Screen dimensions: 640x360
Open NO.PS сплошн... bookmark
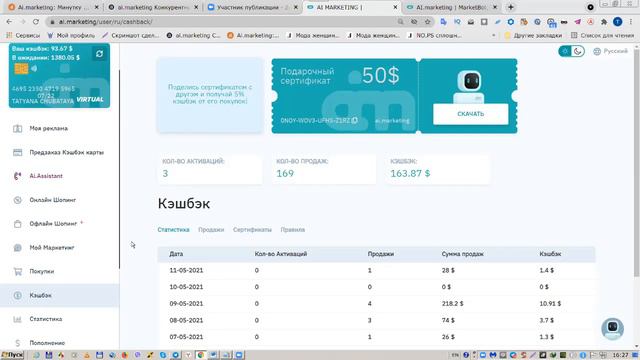(435, 36)
